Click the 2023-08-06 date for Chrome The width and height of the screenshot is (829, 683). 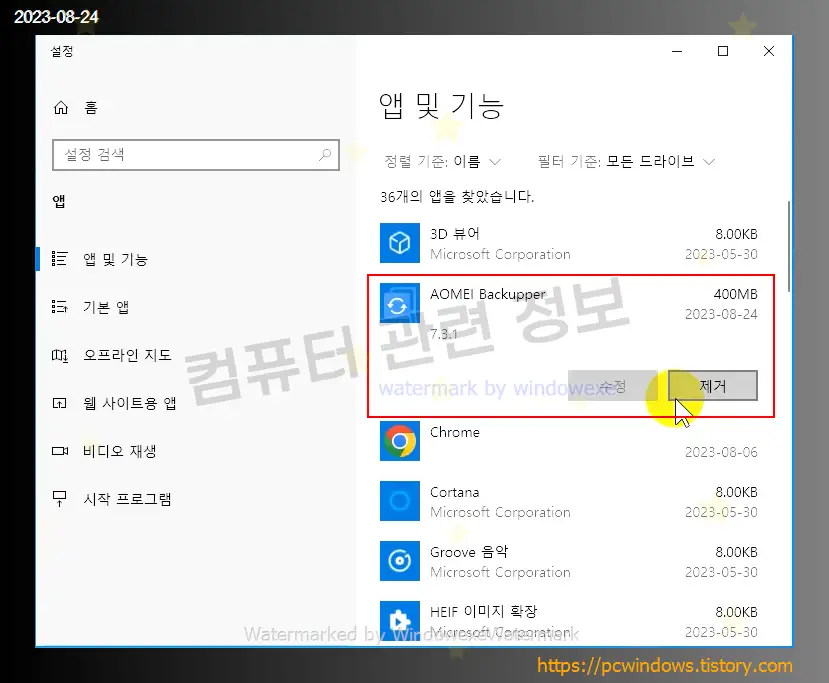coord(721,452)
